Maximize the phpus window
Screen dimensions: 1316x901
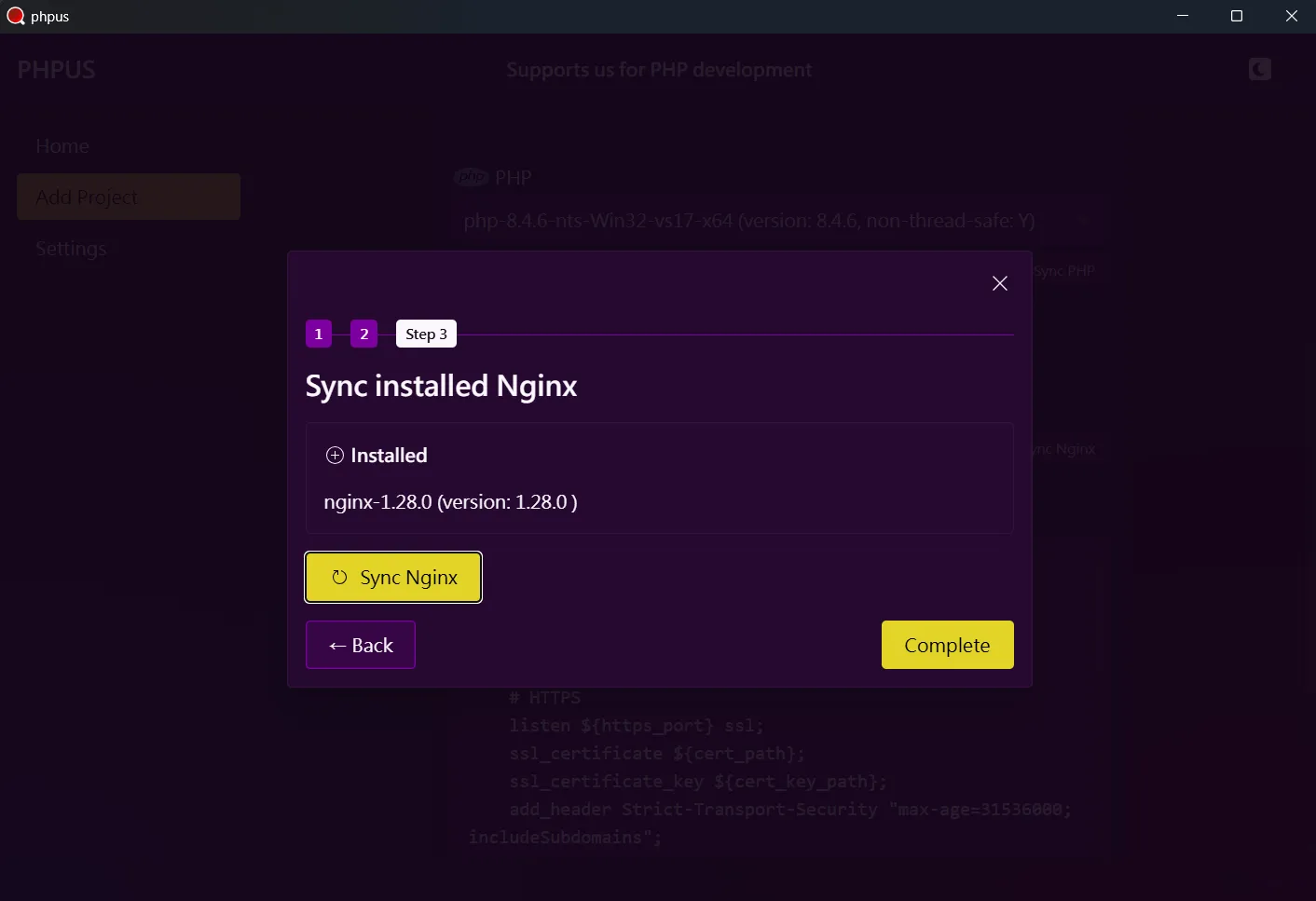1237,16
